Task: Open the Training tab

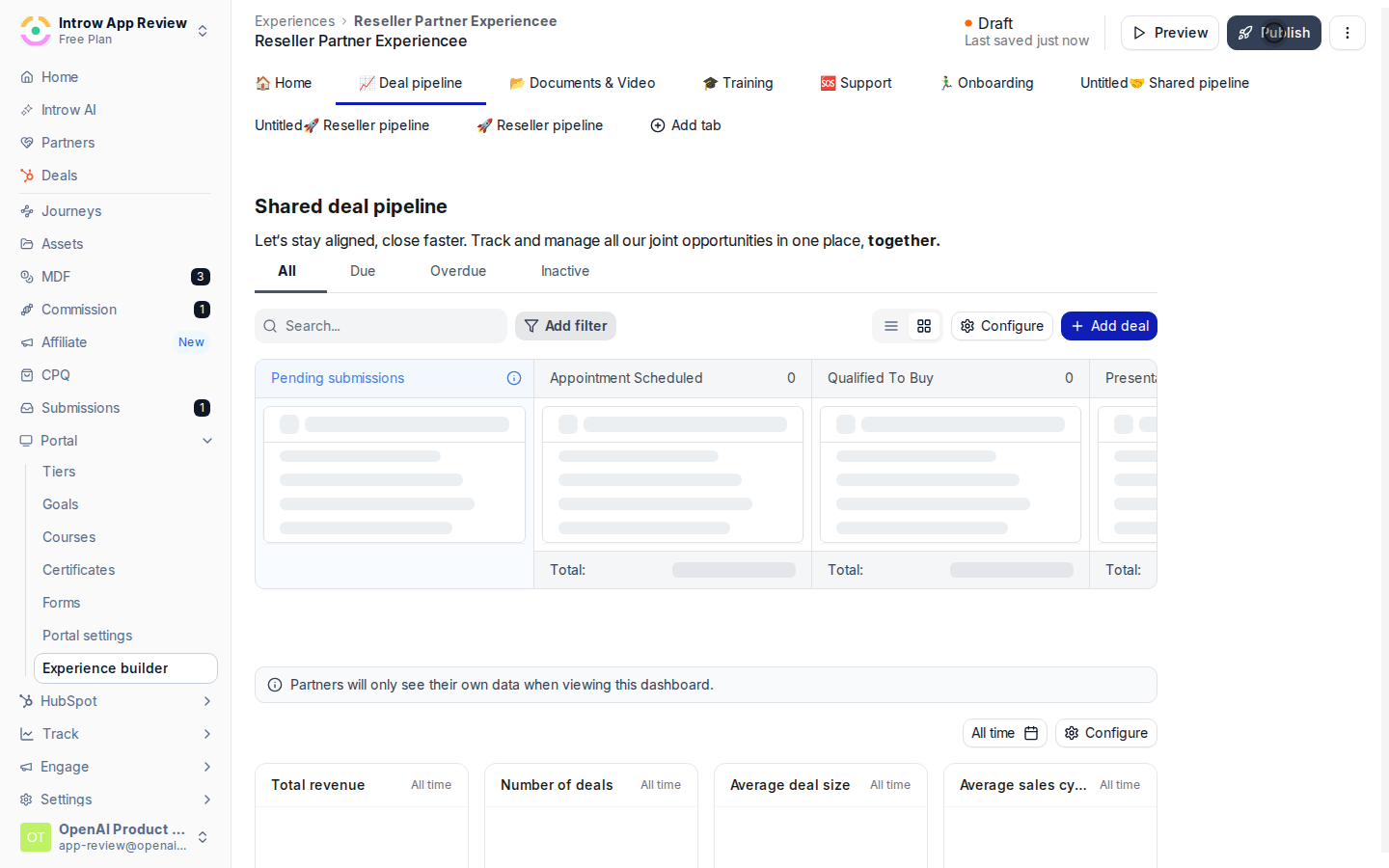Action: pos(738,83)
